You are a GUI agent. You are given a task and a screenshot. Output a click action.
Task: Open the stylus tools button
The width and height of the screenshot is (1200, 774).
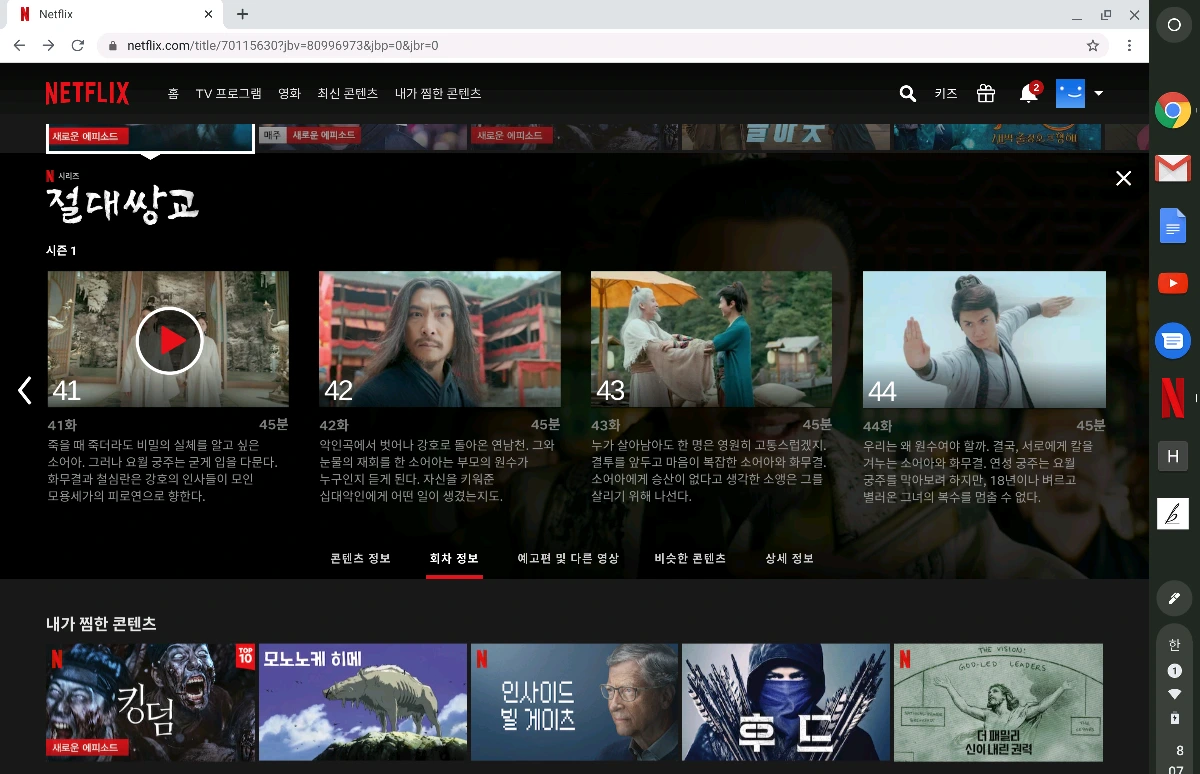click(x=1174, y=598)
